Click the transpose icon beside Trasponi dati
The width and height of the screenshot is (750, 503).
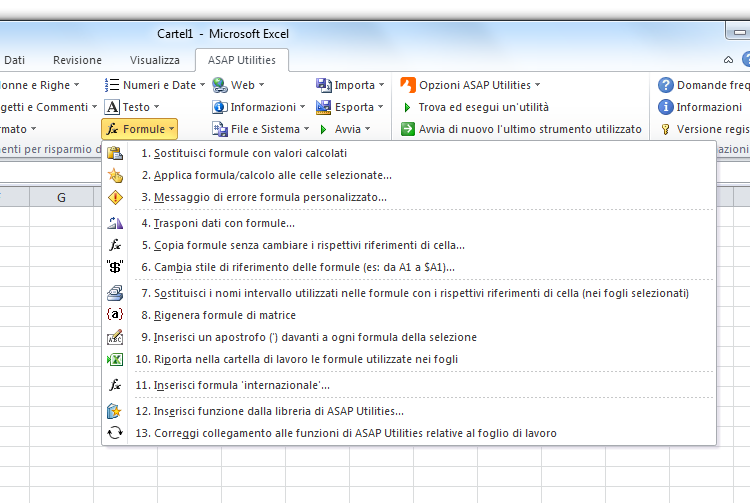point(115,223)
